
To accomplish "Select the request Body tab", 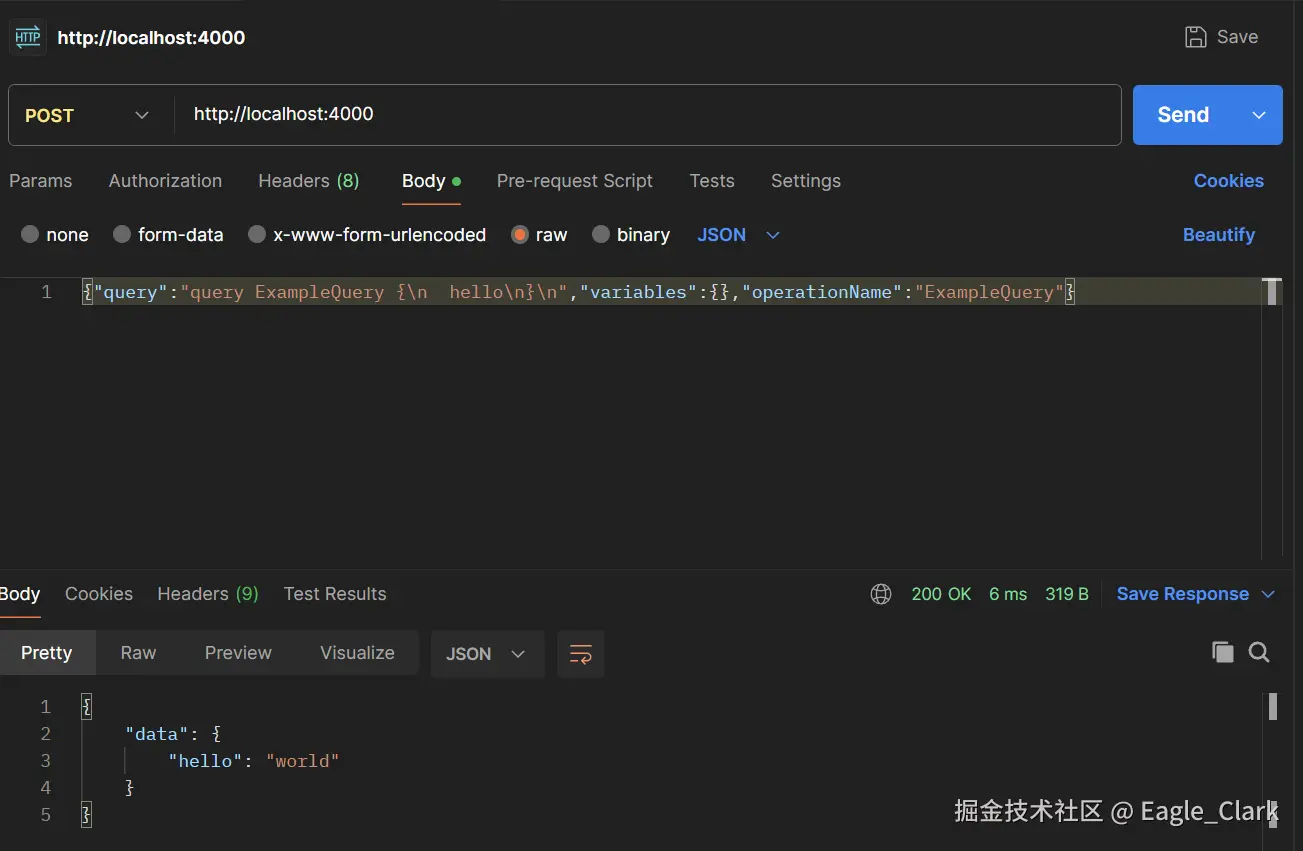I will (x=431, y=181).
